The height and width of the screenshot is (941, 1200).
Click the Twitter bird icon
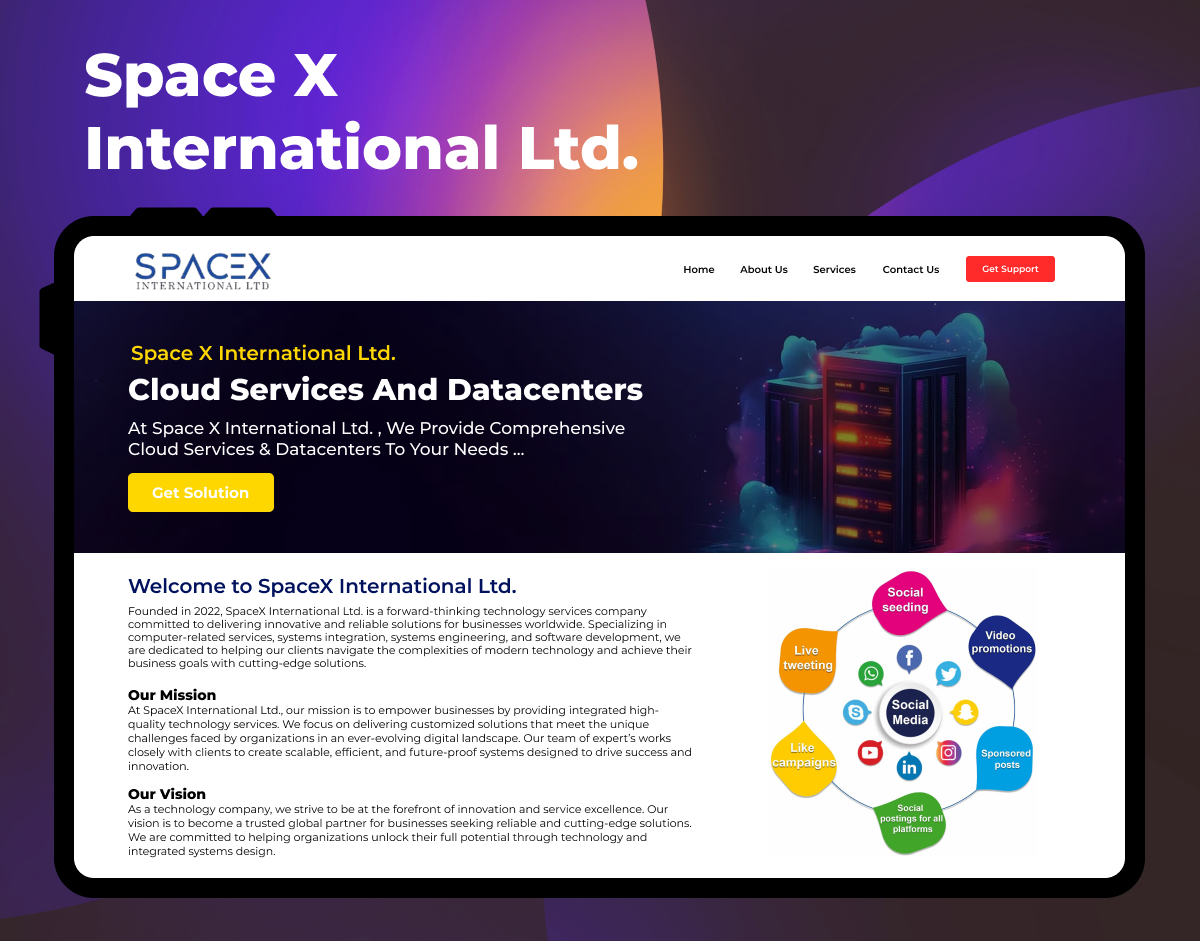tap(948, 674)
